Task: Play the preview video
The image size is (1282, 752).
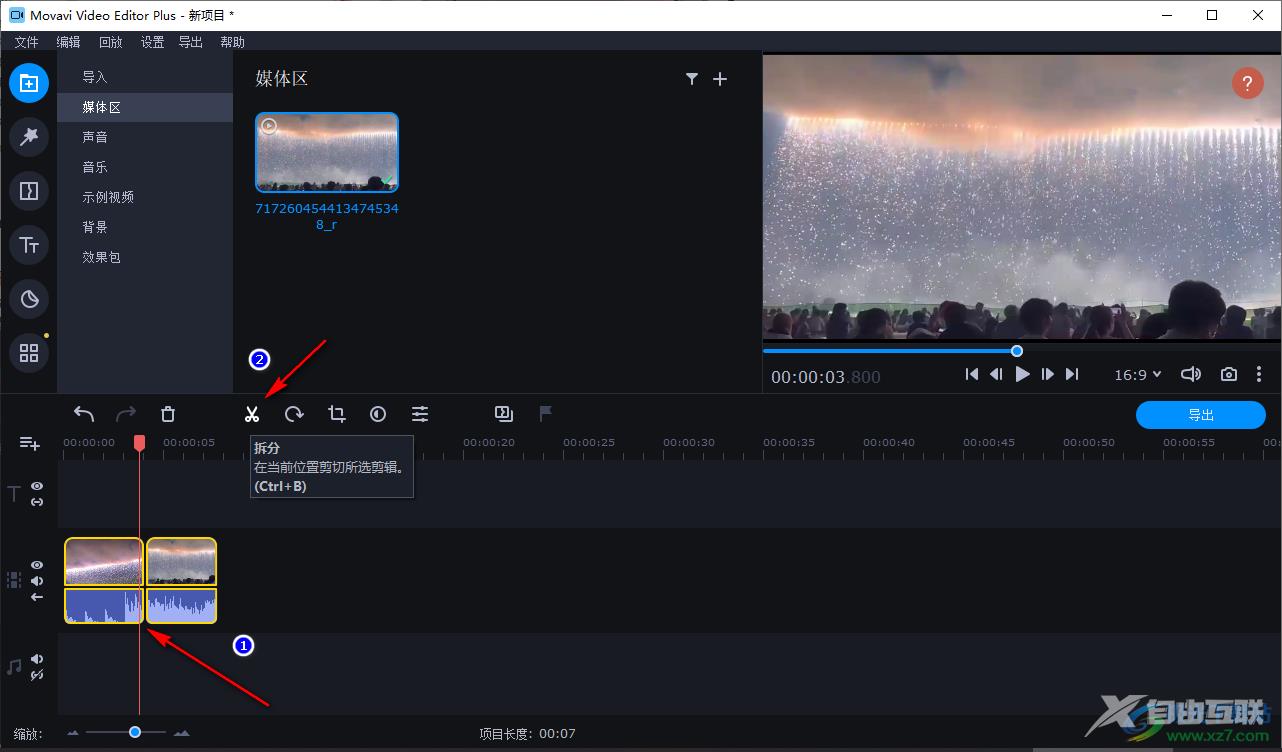Action: click(x=1022, y=374)
